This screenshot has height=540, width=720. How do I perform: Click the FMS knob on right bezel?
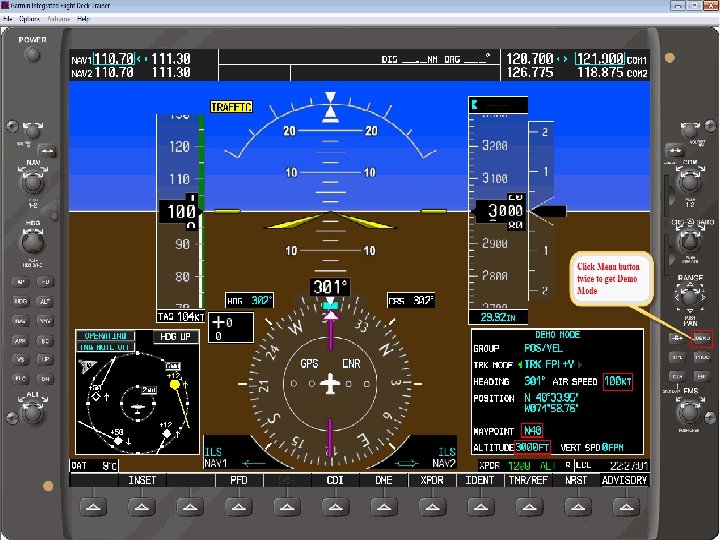pos(690,411)
